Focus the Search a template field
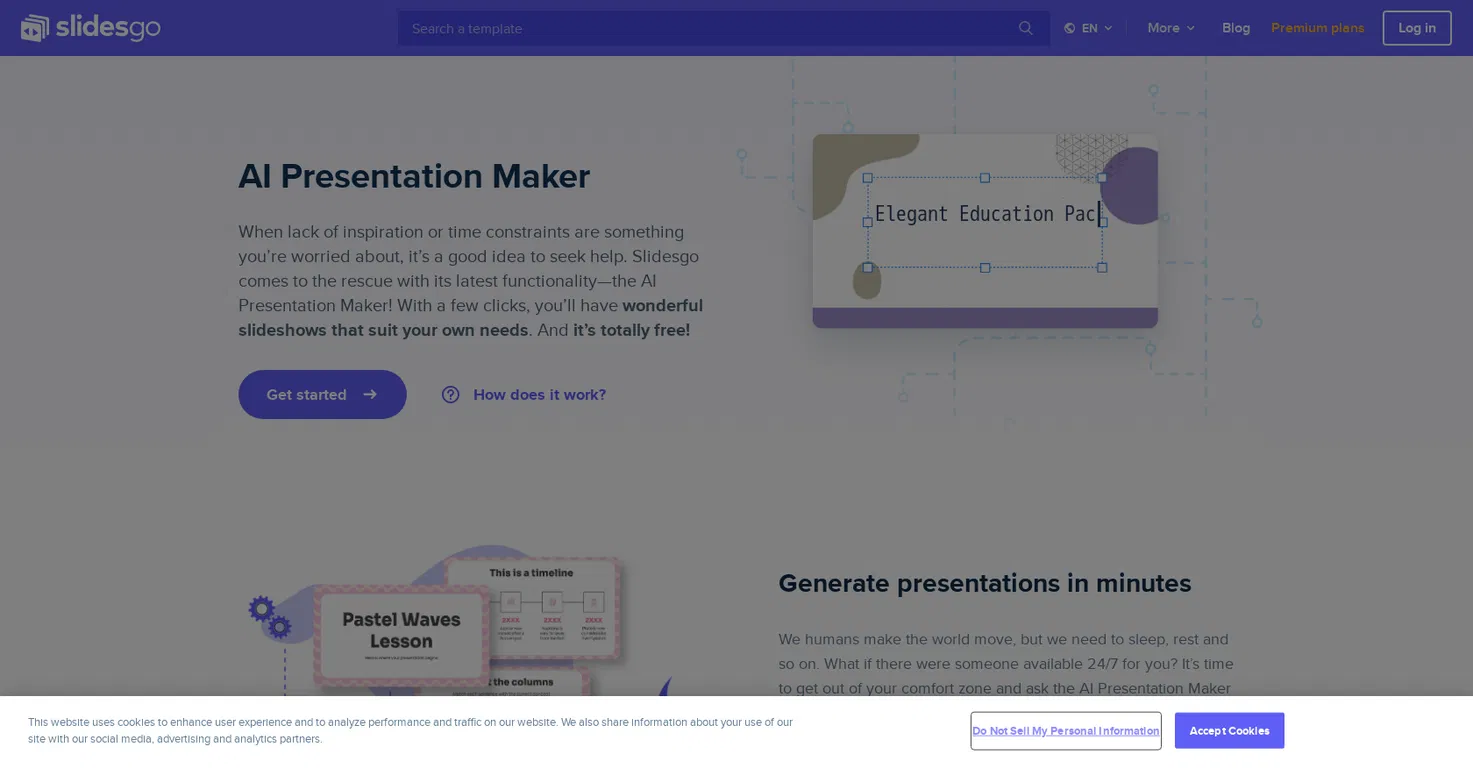The height and width of the screenshot is (768, 1473). pyautogui.click(x=723, y=28)
